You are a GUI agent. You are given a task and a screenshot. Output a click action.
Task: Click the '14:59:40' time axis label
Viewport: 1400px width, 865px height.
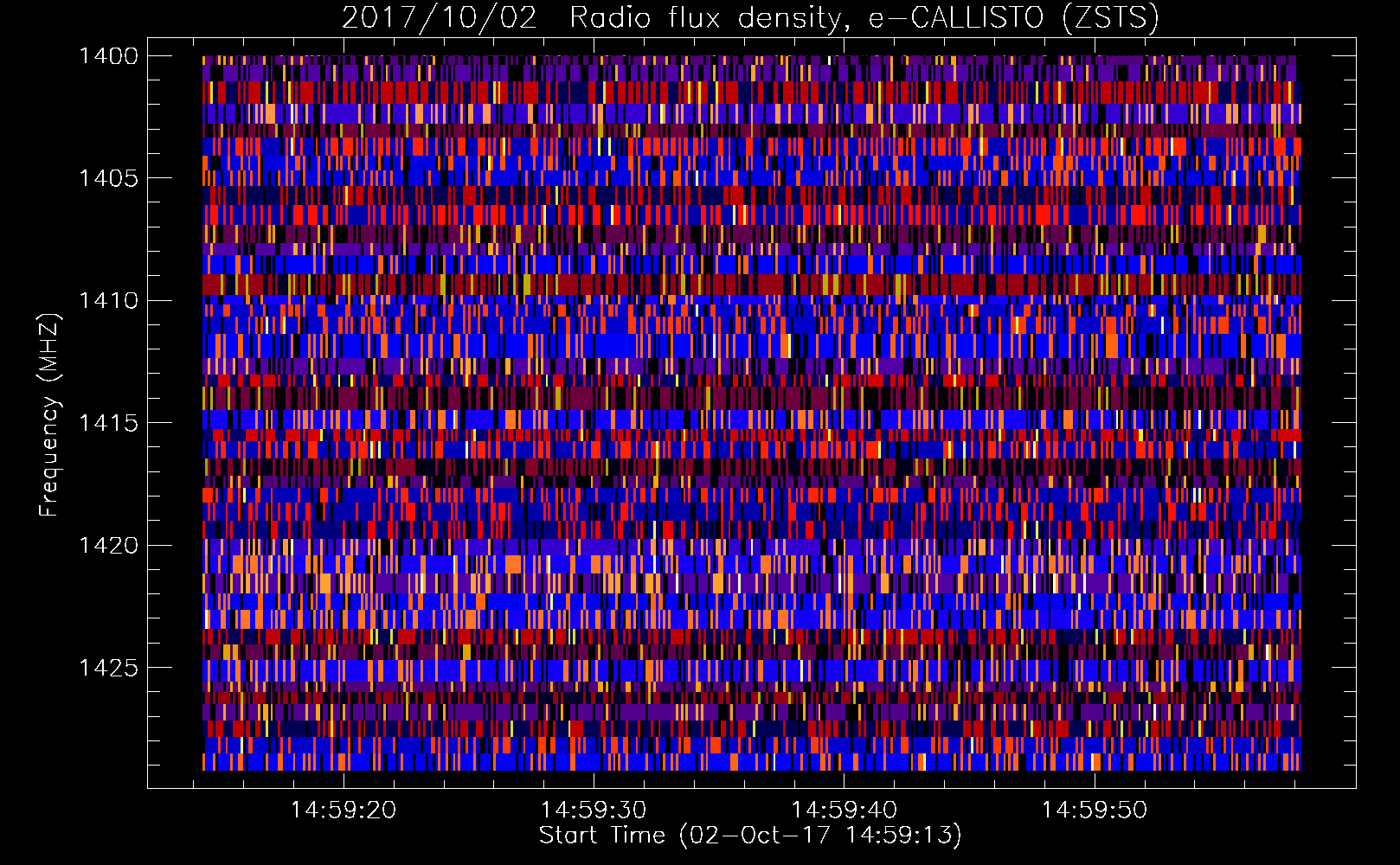point(844,811)
